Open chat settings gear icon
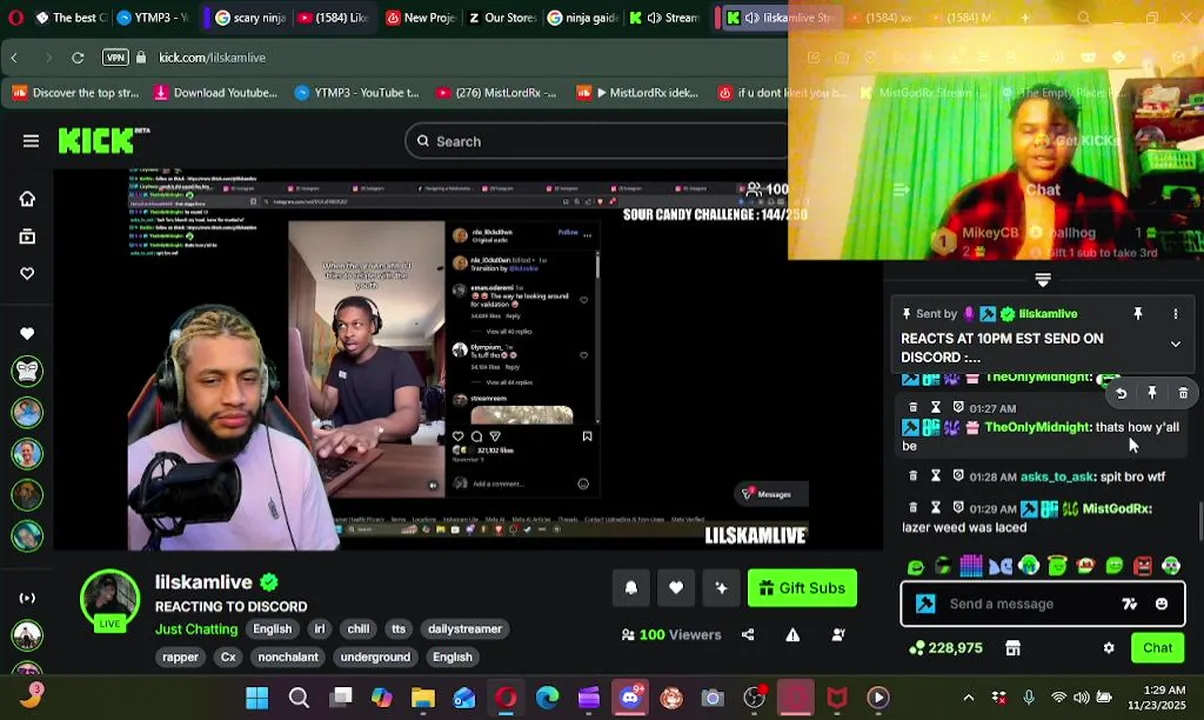This screenshot has height=720, width=1204. 1109,648
